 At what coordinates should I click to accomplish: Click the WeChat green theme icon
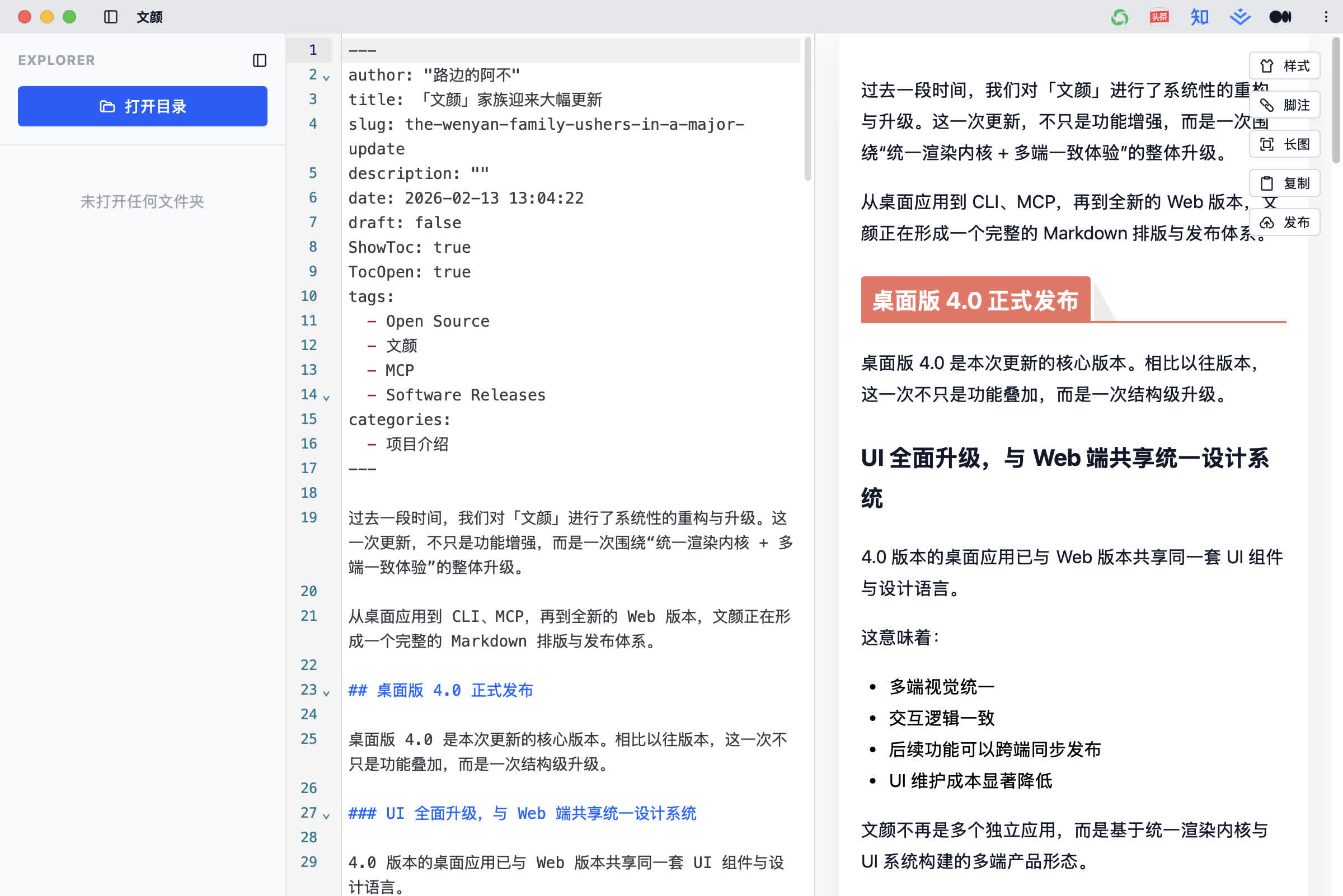click(x=1120, y=17)
